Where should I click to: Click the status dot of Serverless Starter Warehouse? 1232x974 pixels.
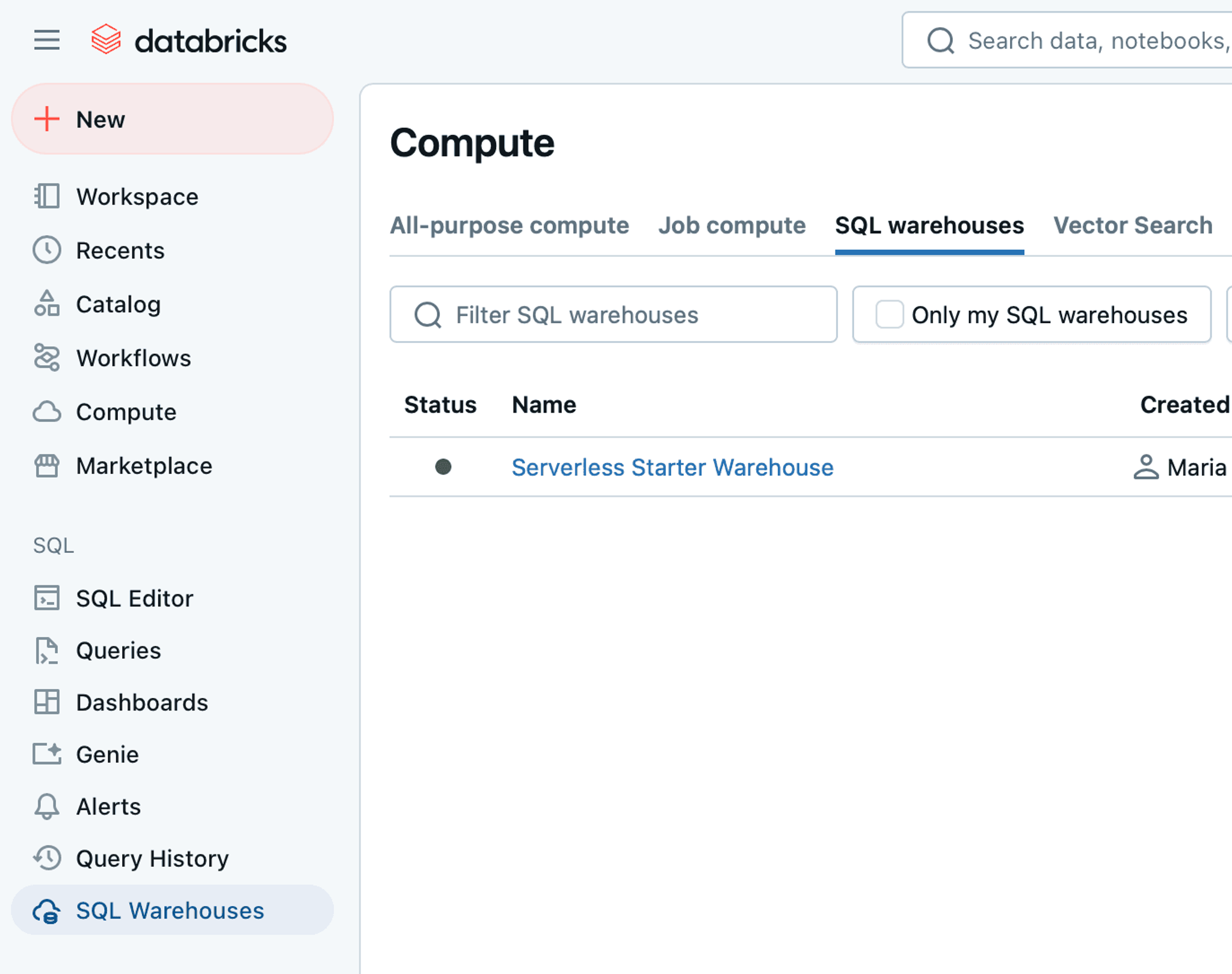pyautogui.click(x=443, y=467)
